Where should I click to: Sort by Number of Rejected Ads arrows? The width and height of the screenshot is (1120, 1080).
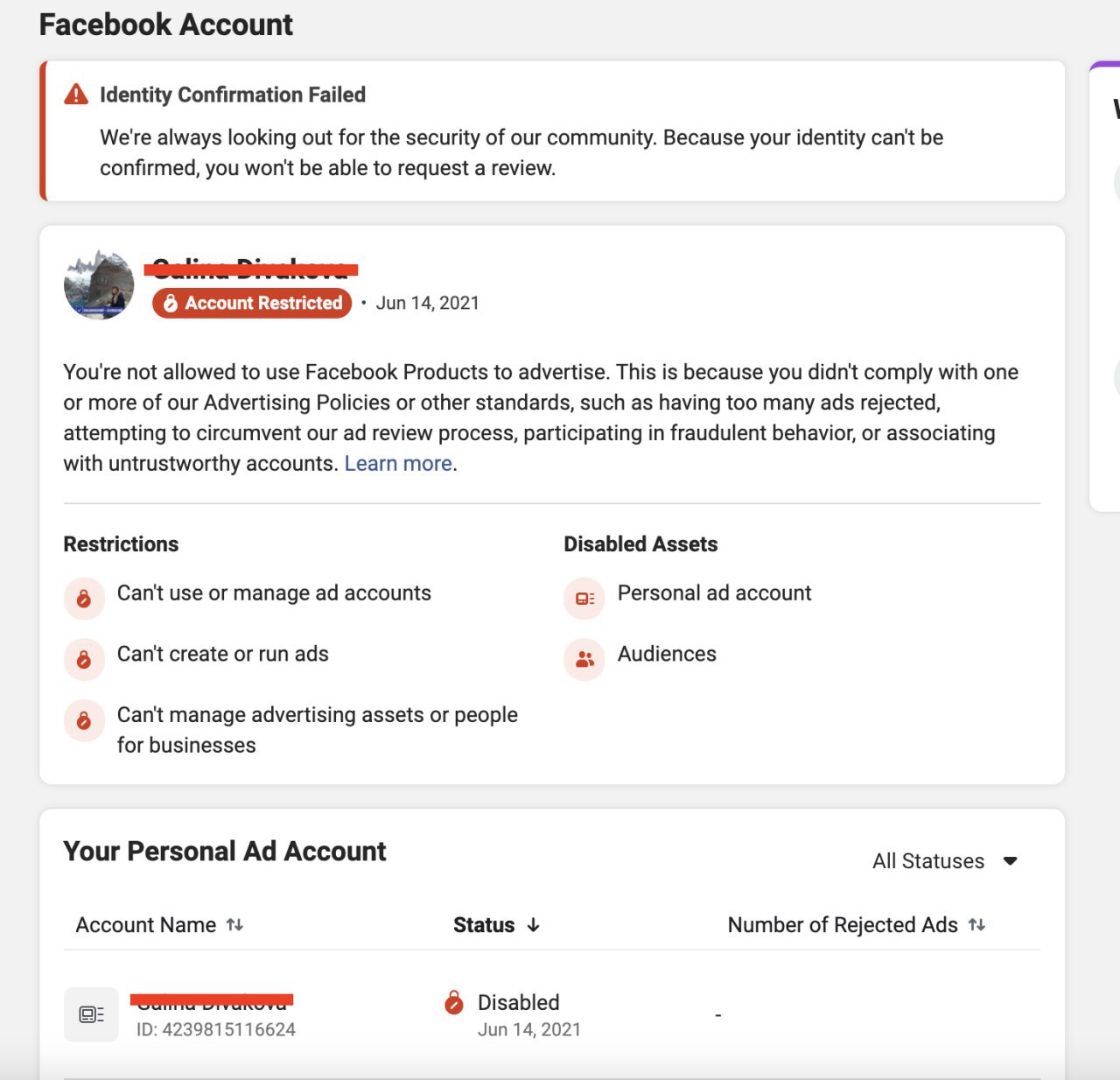976,925
